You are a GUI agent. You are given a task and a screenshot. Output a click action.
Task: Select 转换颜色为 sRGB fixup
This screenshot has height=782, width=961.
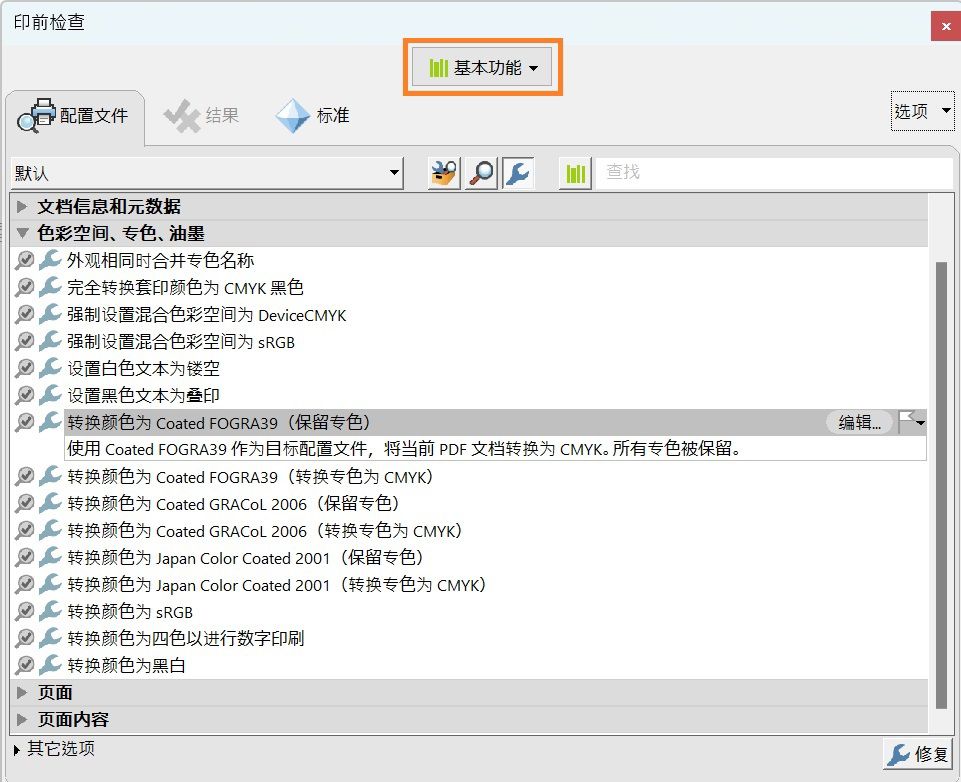[130, 612]
